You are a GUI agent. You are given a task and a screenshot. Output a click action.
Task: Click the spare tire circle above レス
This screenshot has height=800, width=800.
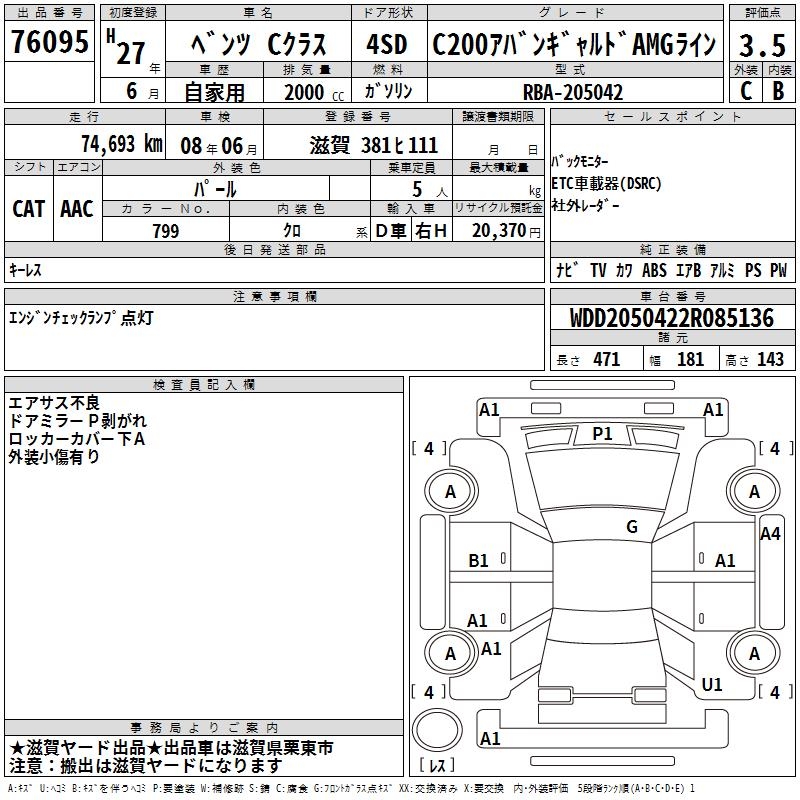(x=437, y=730)
